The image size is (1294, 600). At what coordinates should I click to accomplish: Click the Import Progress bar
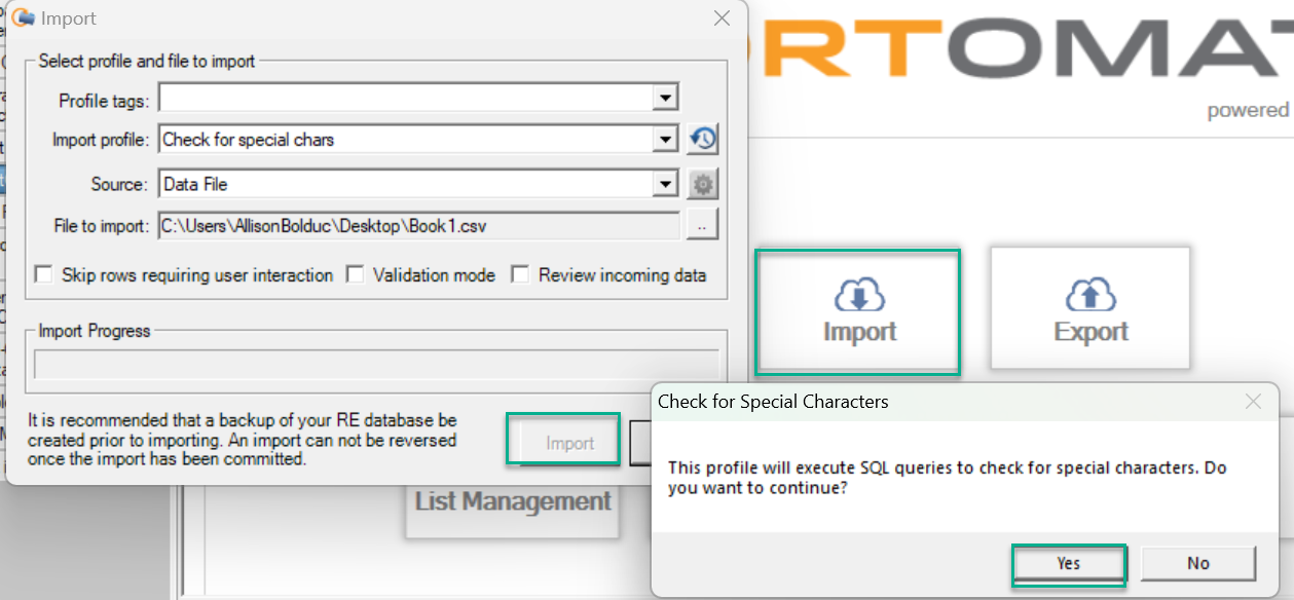point(376,364)
